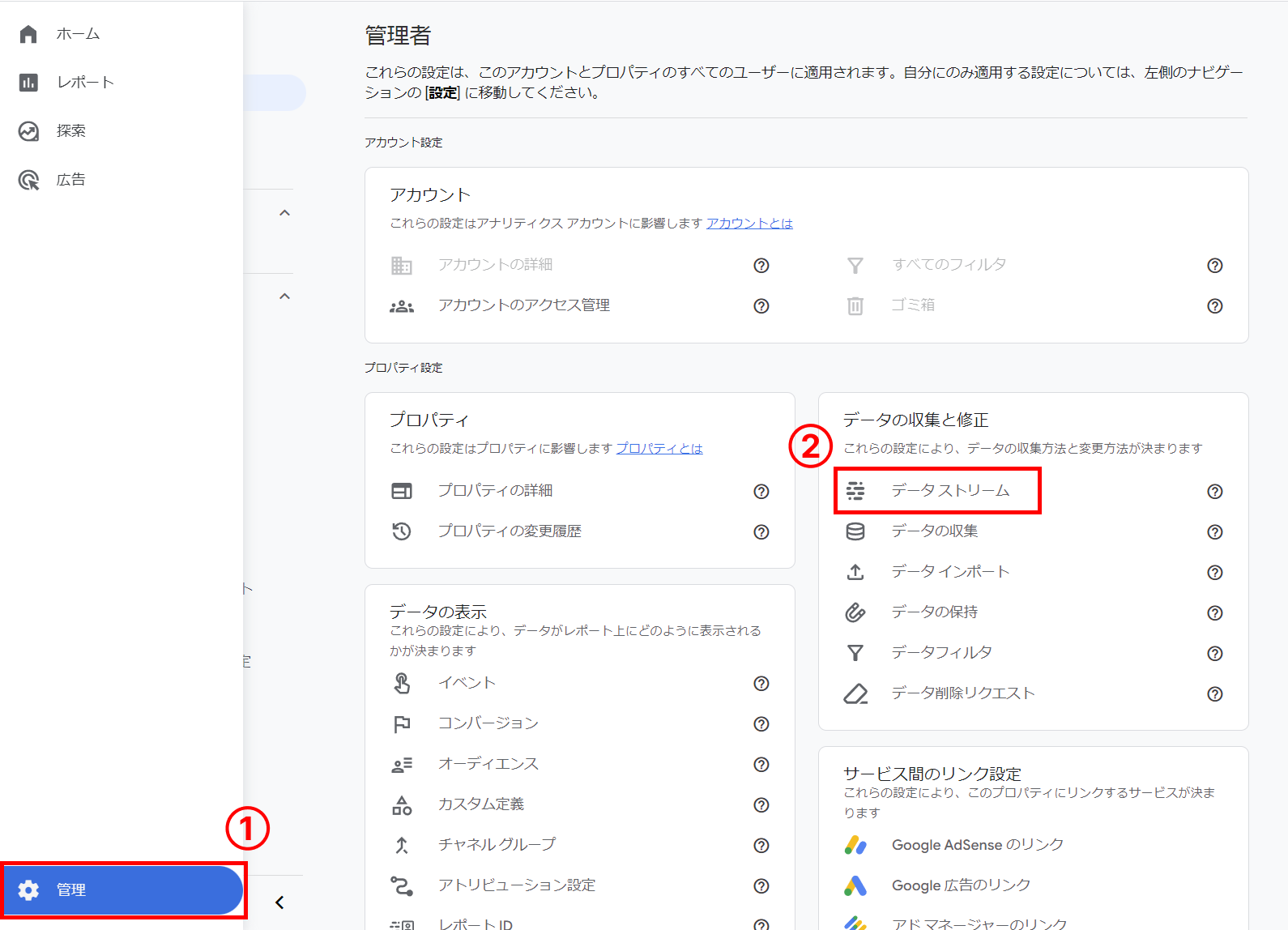Image resolution: width=1288 pixels, height=930 pixels.
Task: Open the プロパティとは link
Action: [x=659, y=449]
